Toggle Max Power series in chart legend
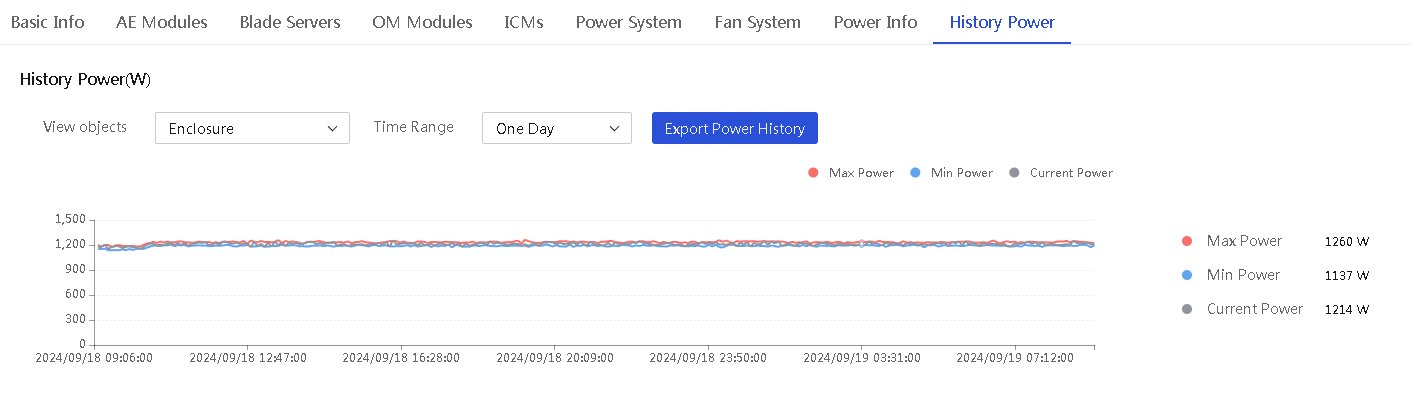 click(851, 173)
